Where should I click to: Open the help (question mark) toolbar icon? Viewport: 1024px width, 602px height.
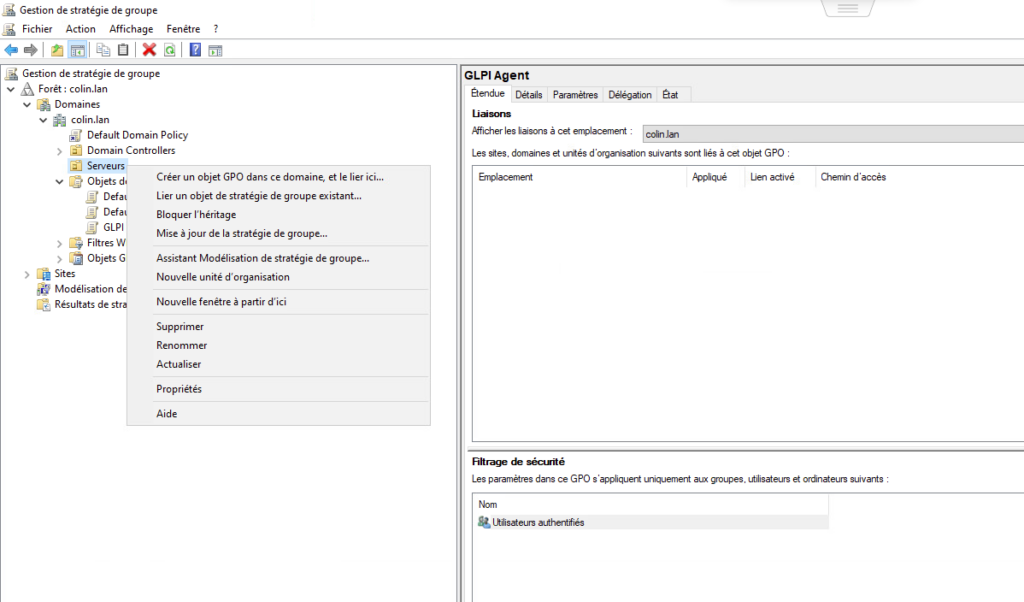click(195, 49)
